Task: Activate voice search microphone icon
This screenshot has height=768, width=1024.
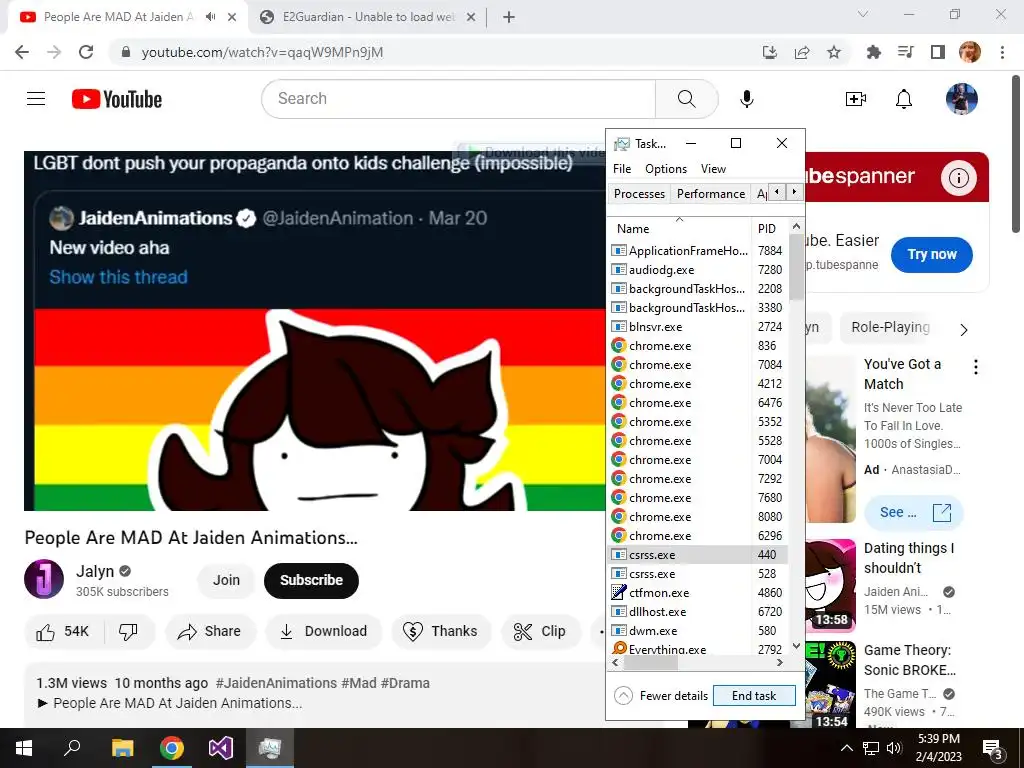Action: coord(746,99)
